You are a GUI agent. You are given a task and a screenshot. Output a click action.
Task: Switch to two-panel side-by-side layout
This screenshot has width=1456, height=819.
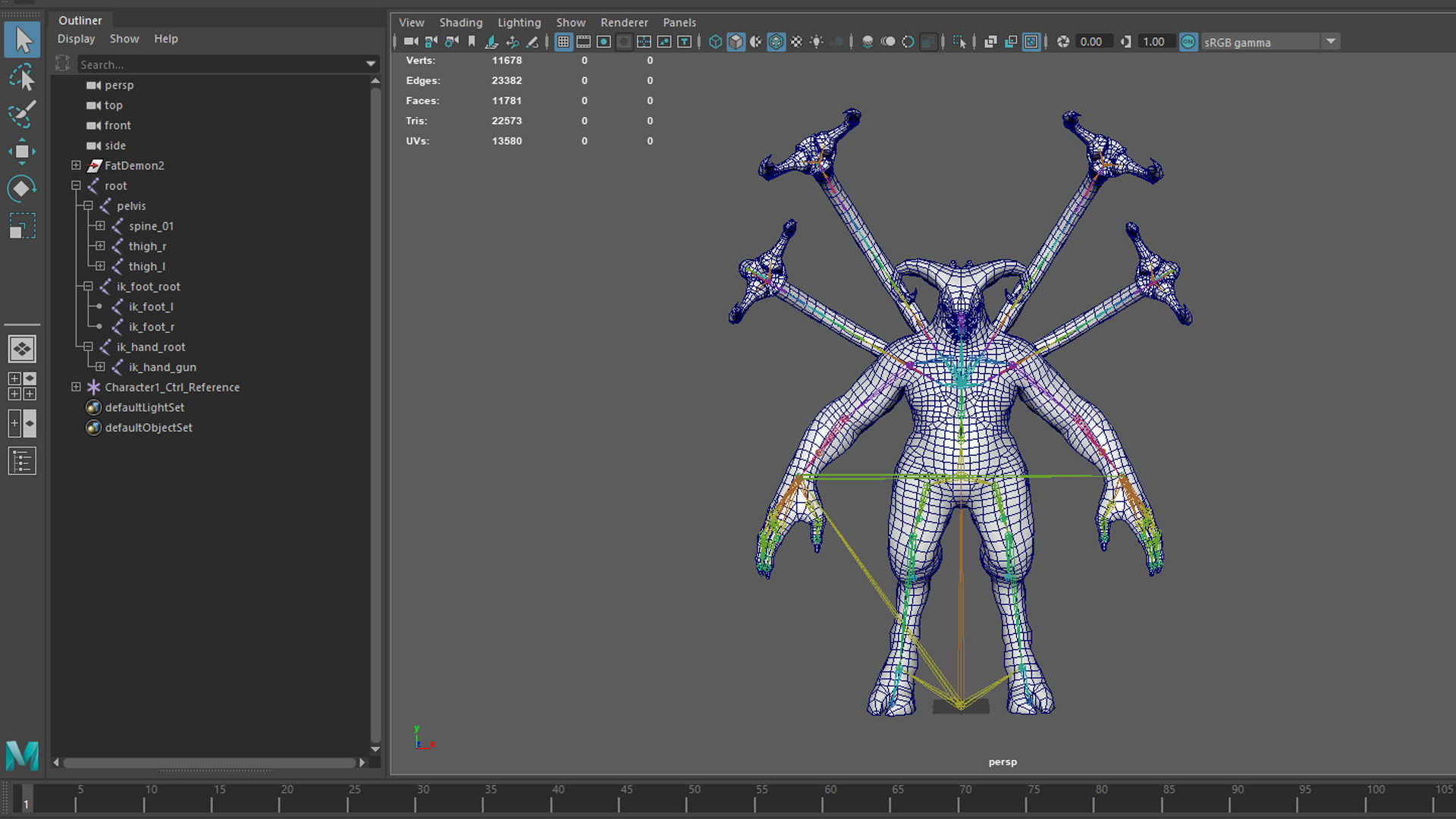[x=22, y=423]
